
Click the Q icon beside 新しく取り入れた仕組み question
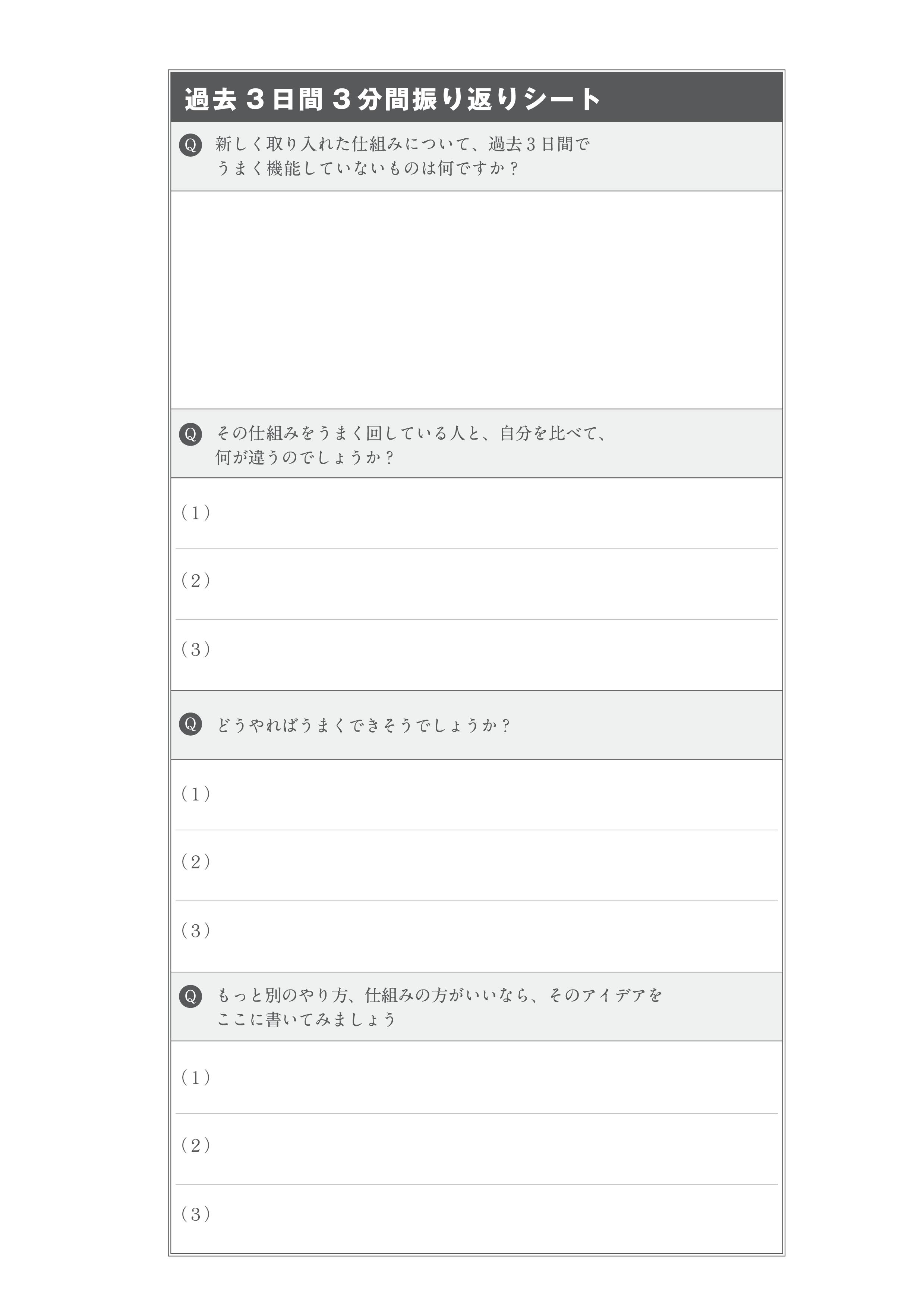191,145
